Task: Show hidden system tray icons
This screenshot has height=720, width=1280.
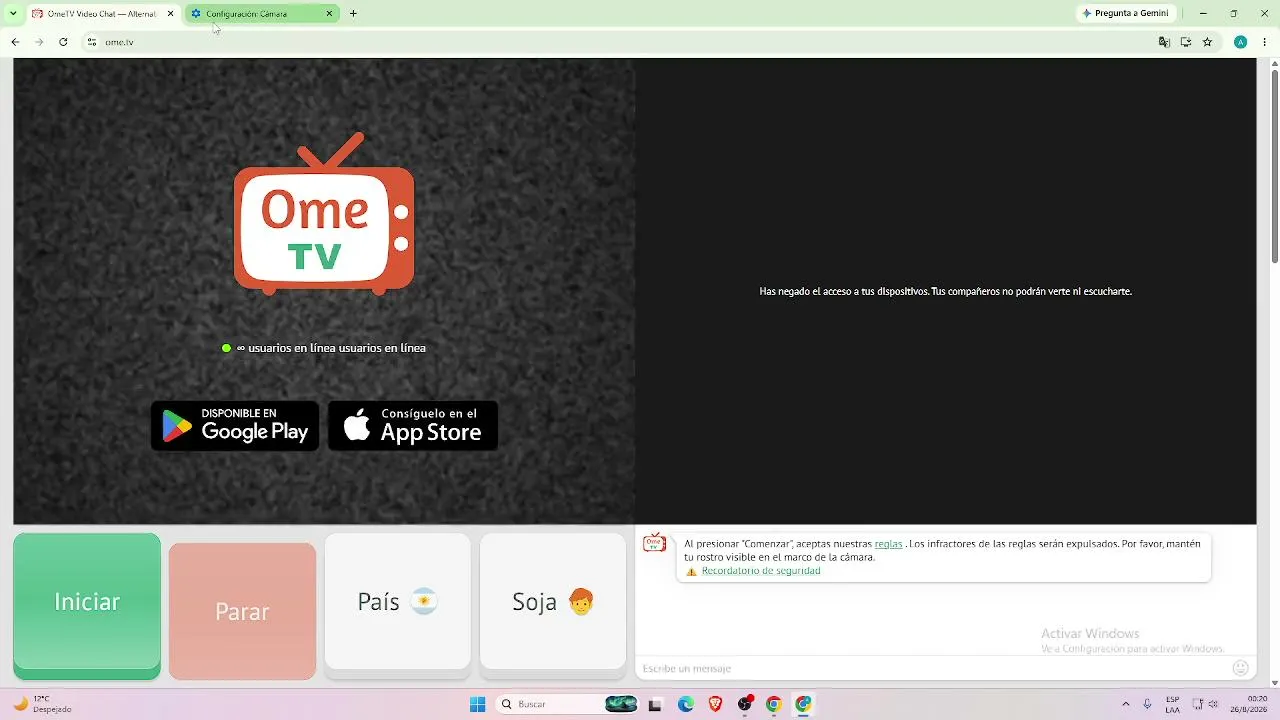Action: click(1126, 704)
